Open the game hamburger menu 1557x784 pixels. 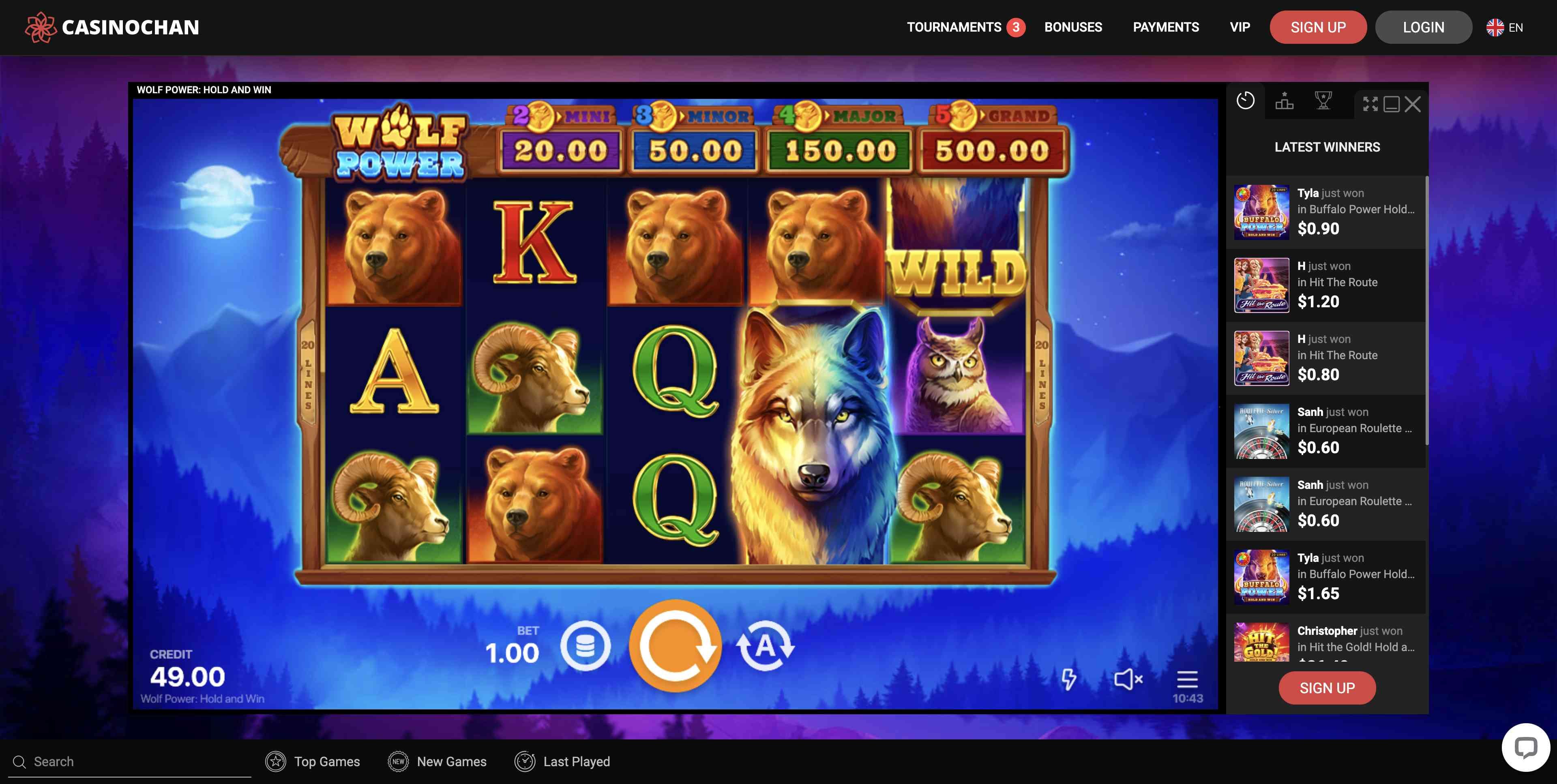1187,679
